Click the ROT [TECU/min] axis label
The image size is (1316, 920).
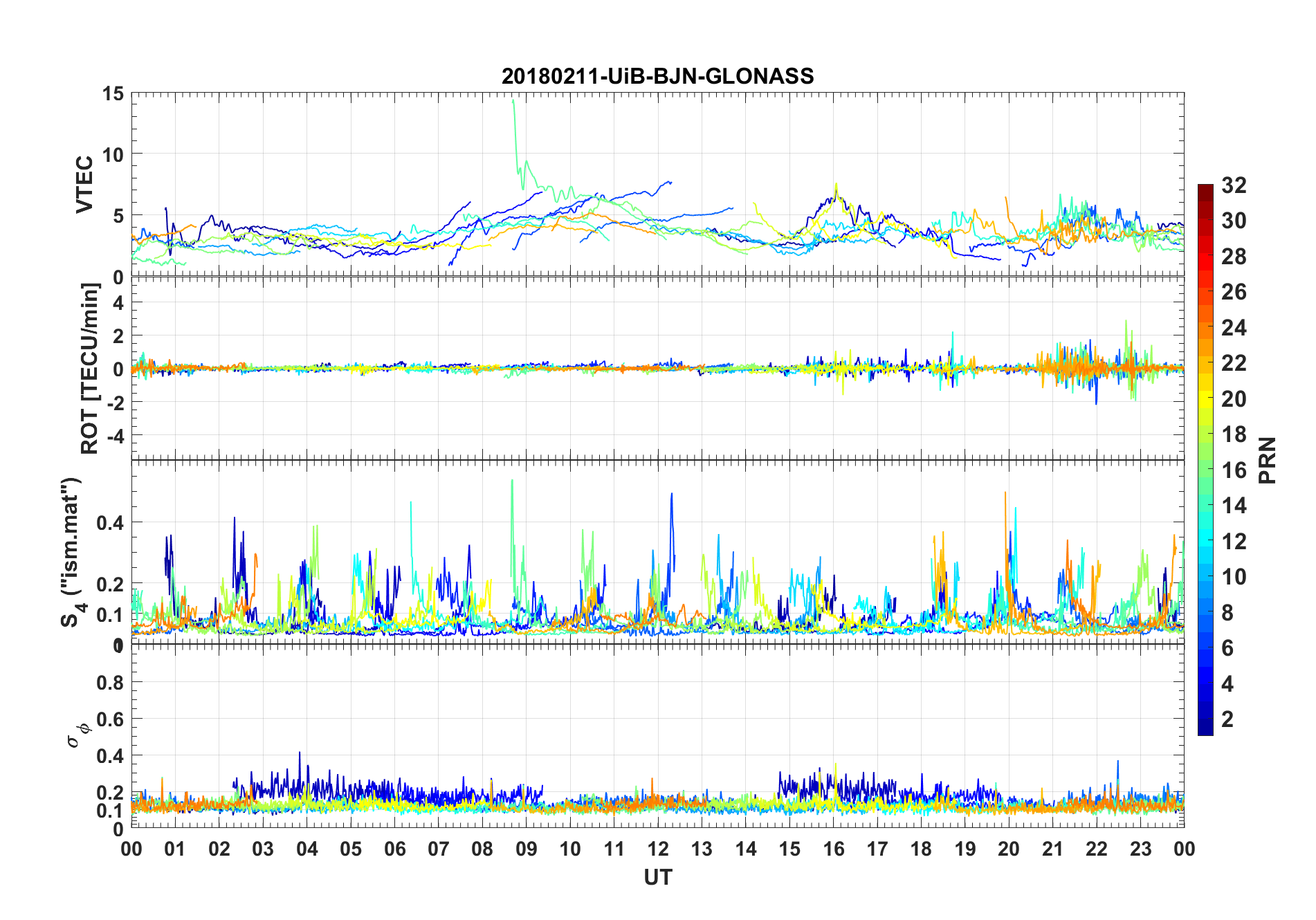[x=90, y=368]
